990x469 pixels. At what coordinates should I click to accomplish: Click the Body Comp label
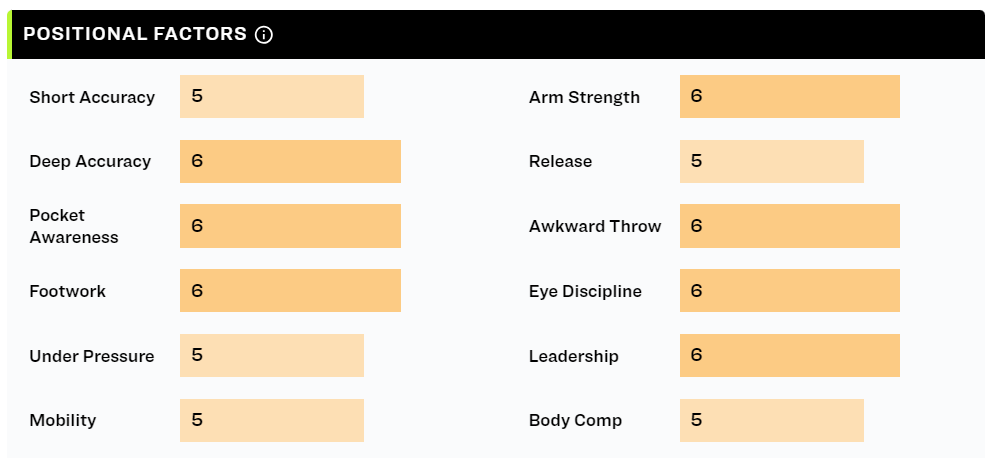pyautogui.click(x=575, y=421)
